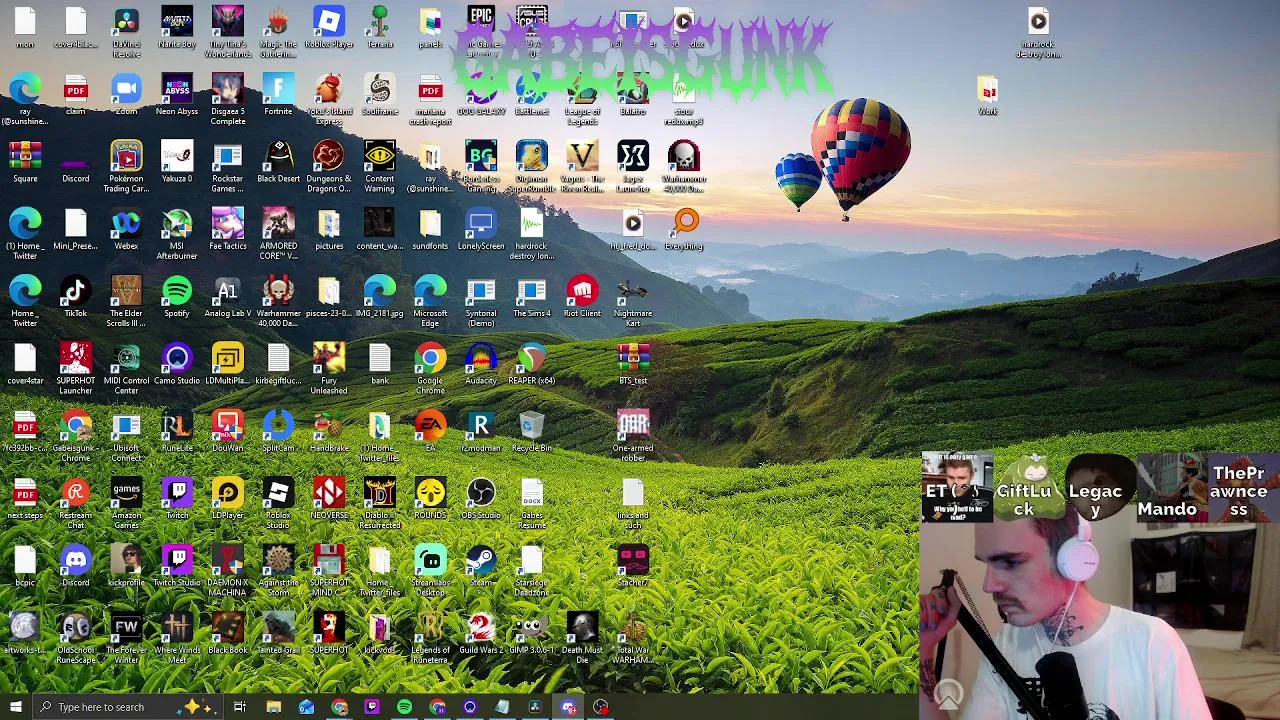1280x720 pixels.
Task: Select the Nightmare Kart desktop icon
Action: pyautogui.click(x=633, y=302)
